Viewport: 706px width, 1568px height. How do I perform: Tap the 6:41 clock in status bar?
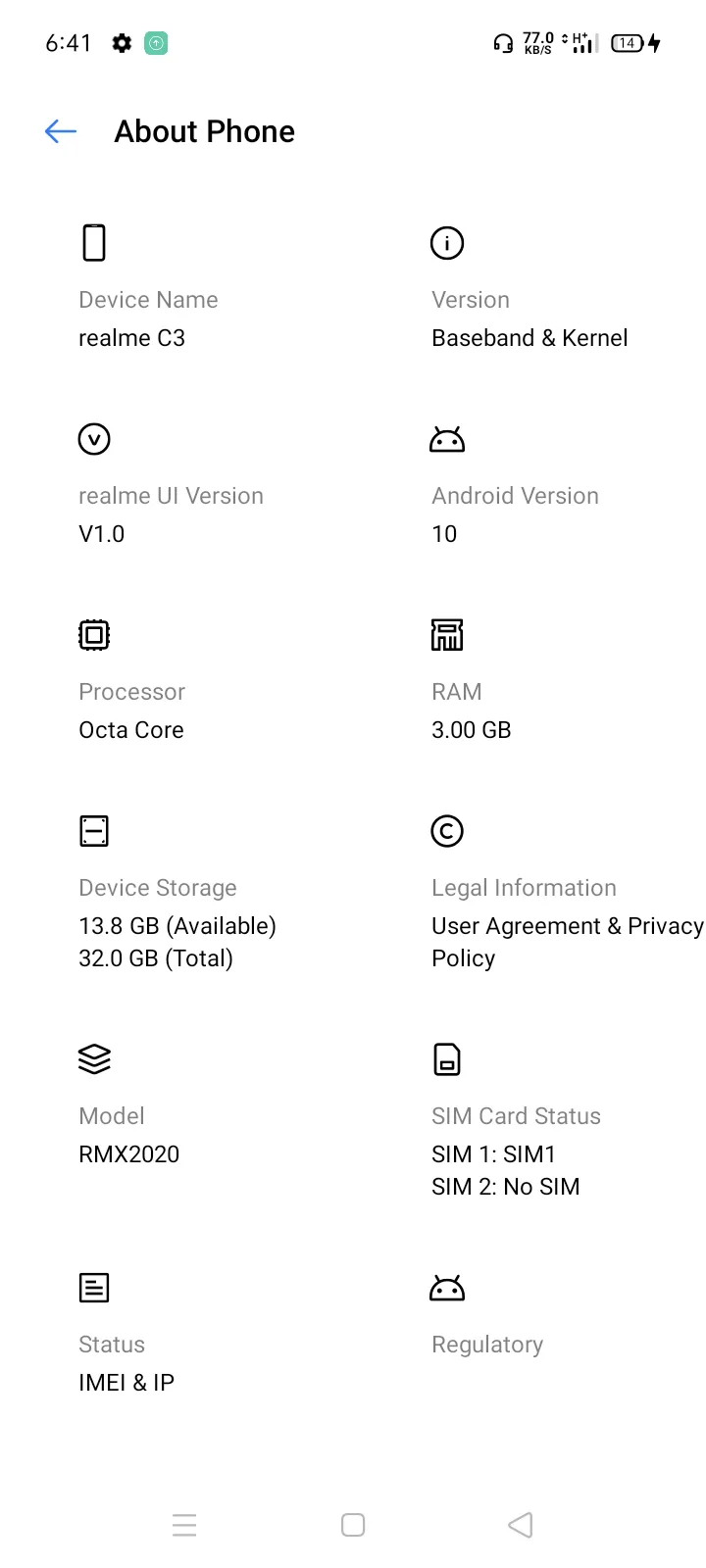click(x=69, y=43)
